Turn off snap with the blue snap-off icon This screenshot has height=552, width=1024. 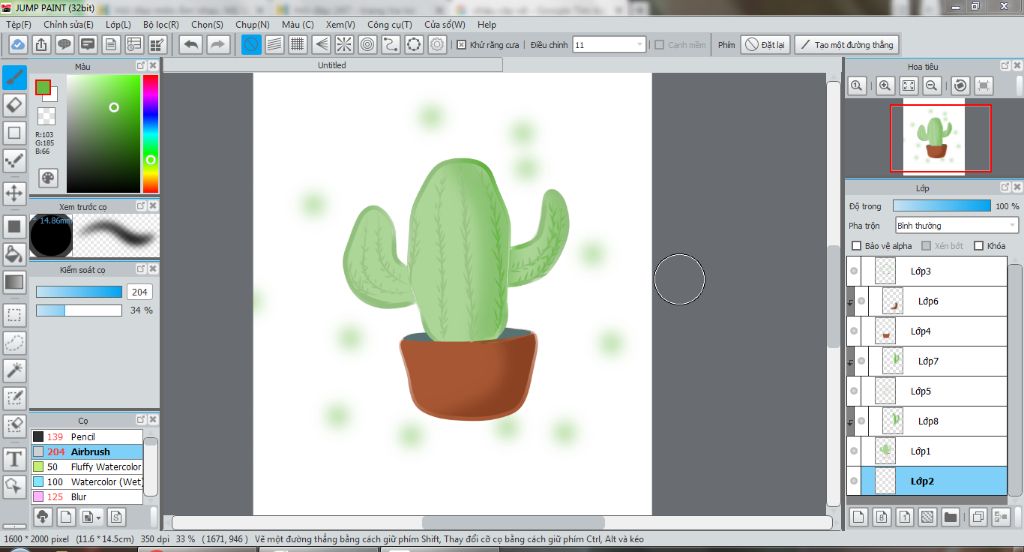click(251, 44)
